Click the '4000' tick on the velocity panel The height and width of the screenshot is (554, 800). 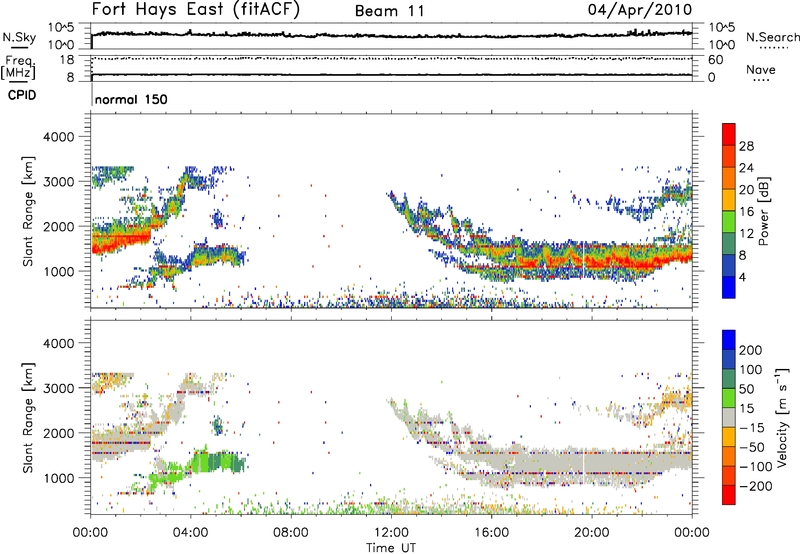(58, 343)
